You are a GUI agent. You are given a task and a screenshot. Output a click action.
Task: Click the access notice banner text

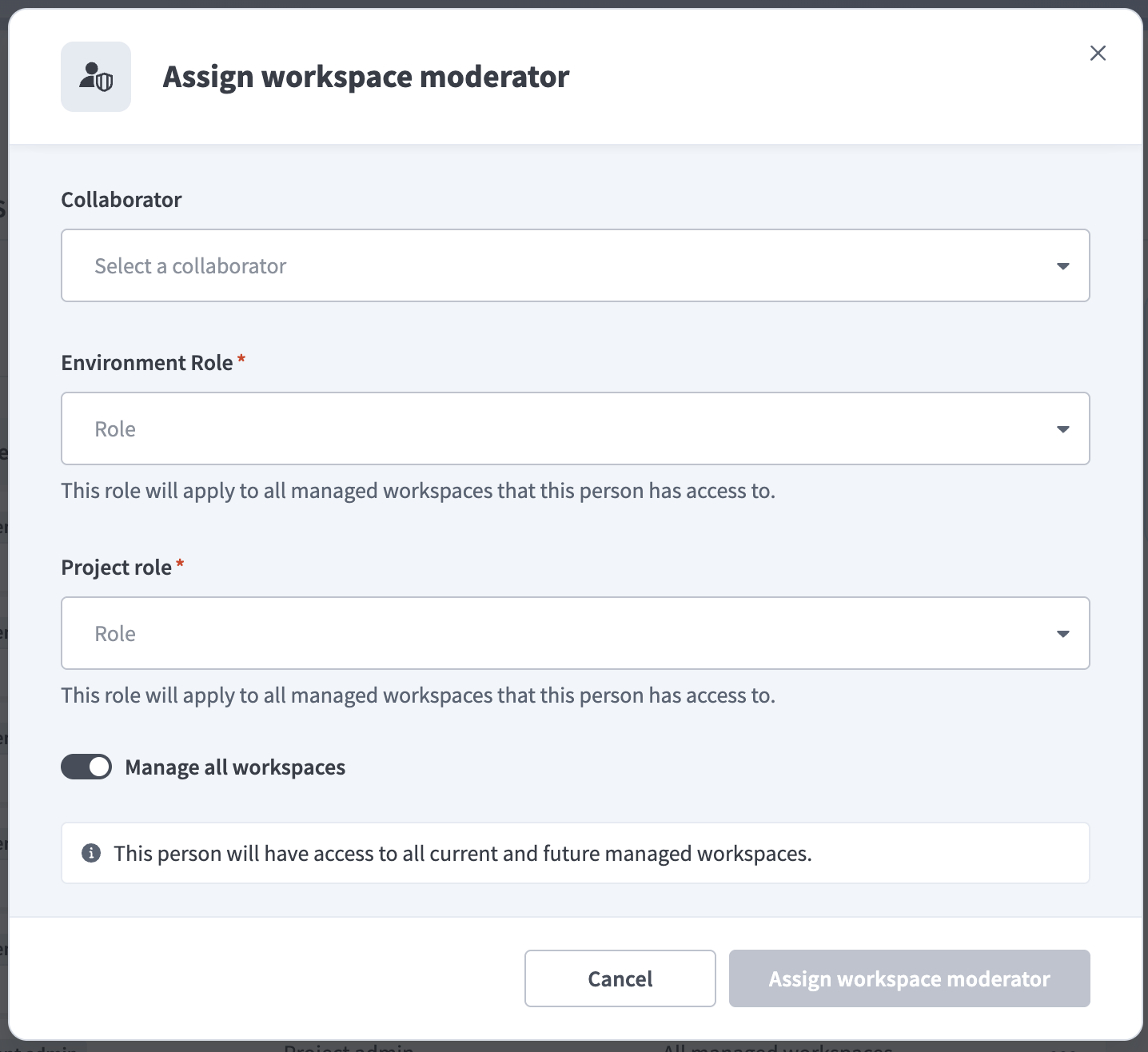click(463, 853)
